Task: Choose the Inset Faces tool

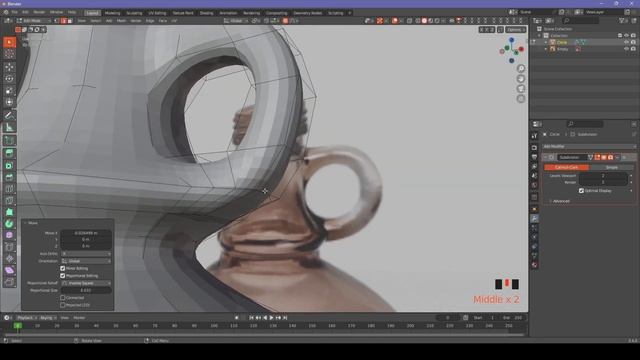Action: pos(9,165)
